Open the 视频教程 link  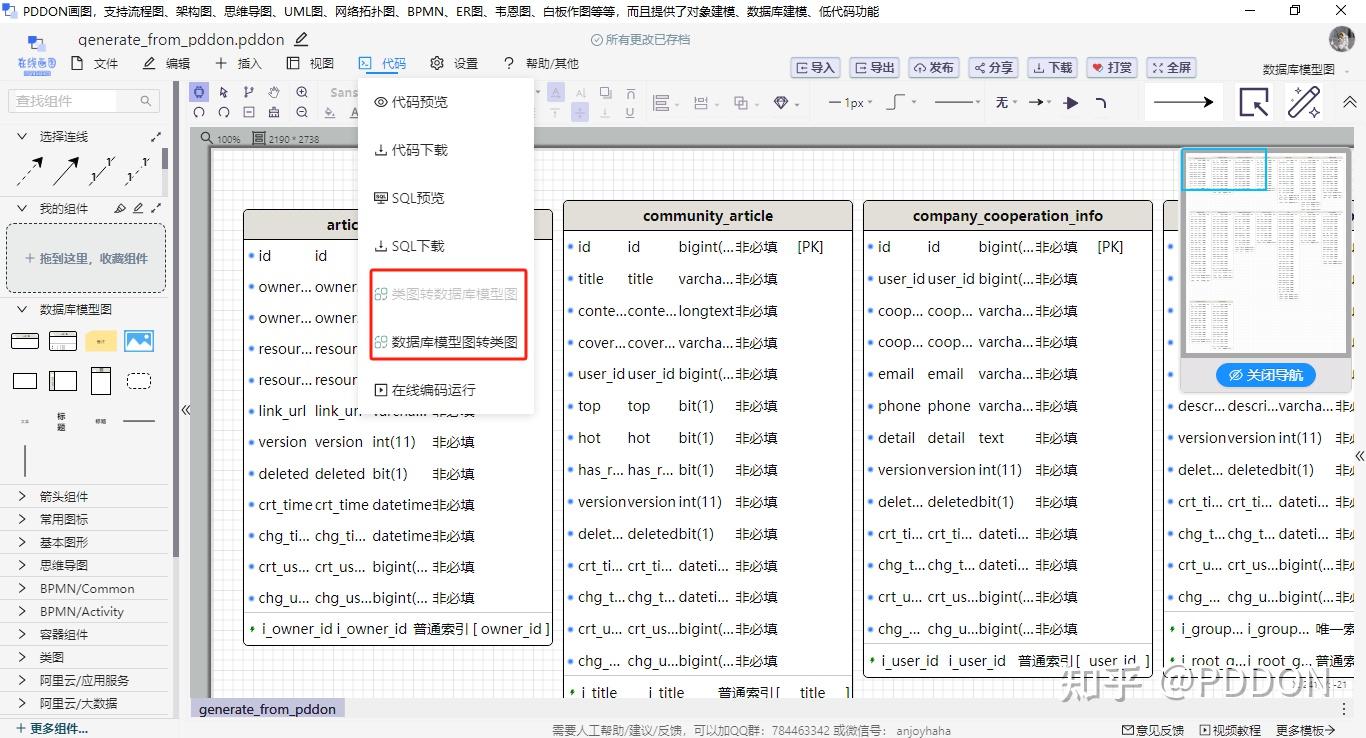click(1230, 730)
